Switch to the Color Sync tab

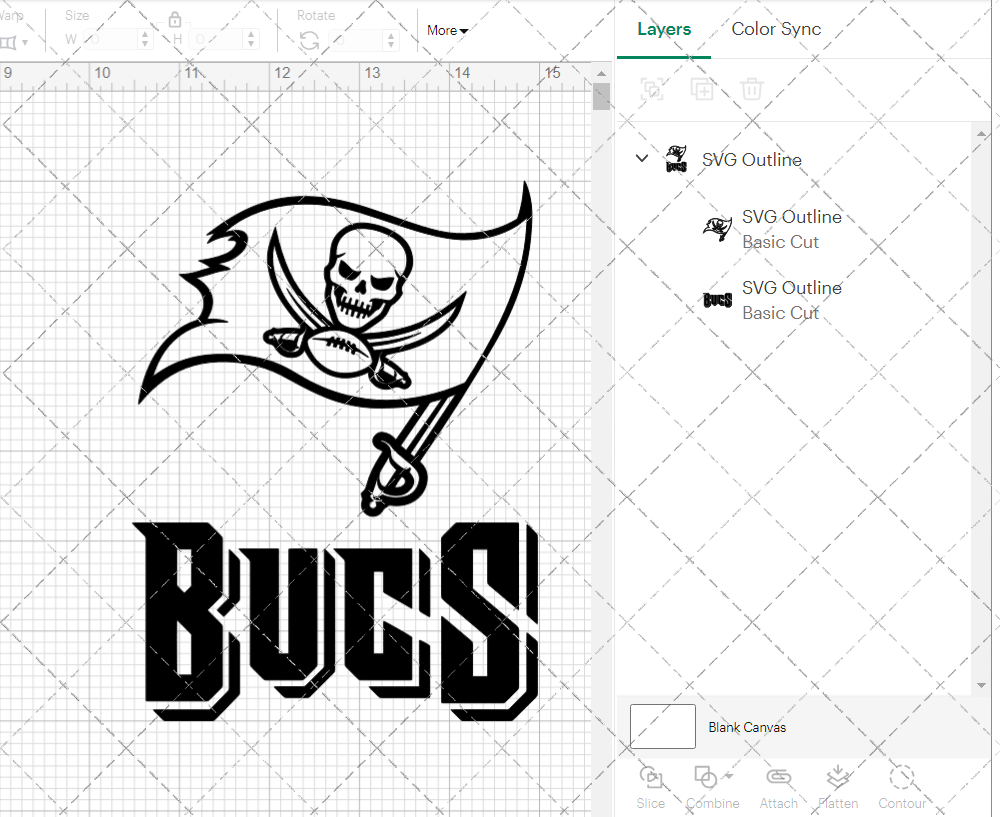[x=776, y=29]
